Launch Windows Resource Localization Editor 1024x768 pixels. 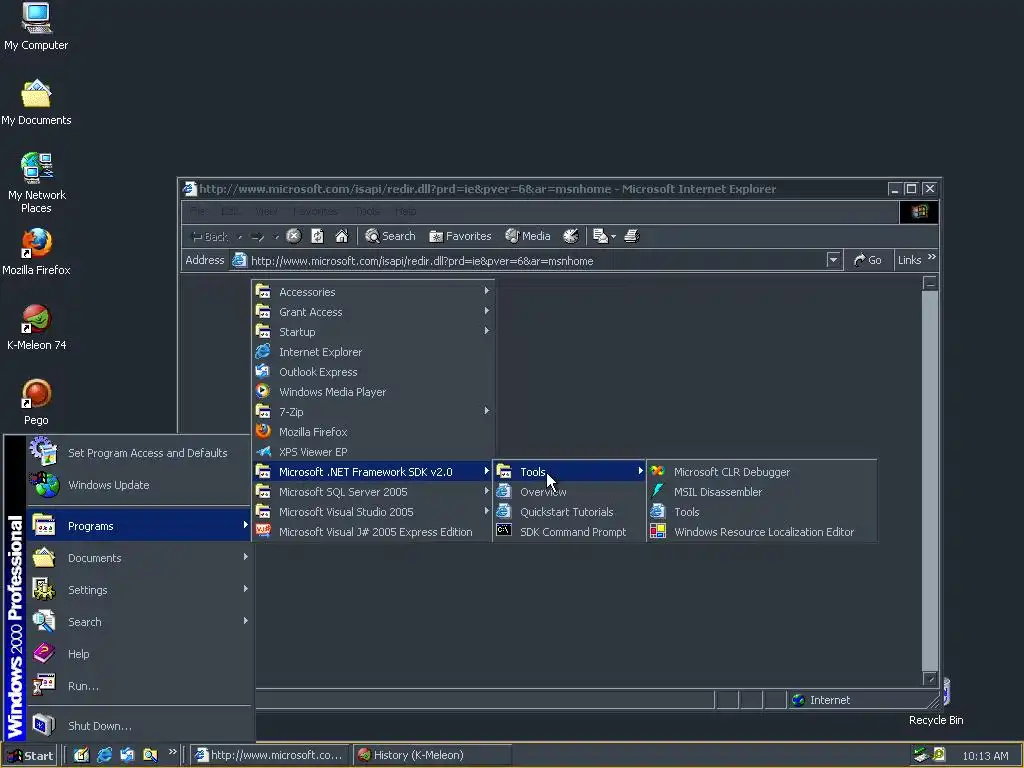pyautogui.click(x=762, y=532)
